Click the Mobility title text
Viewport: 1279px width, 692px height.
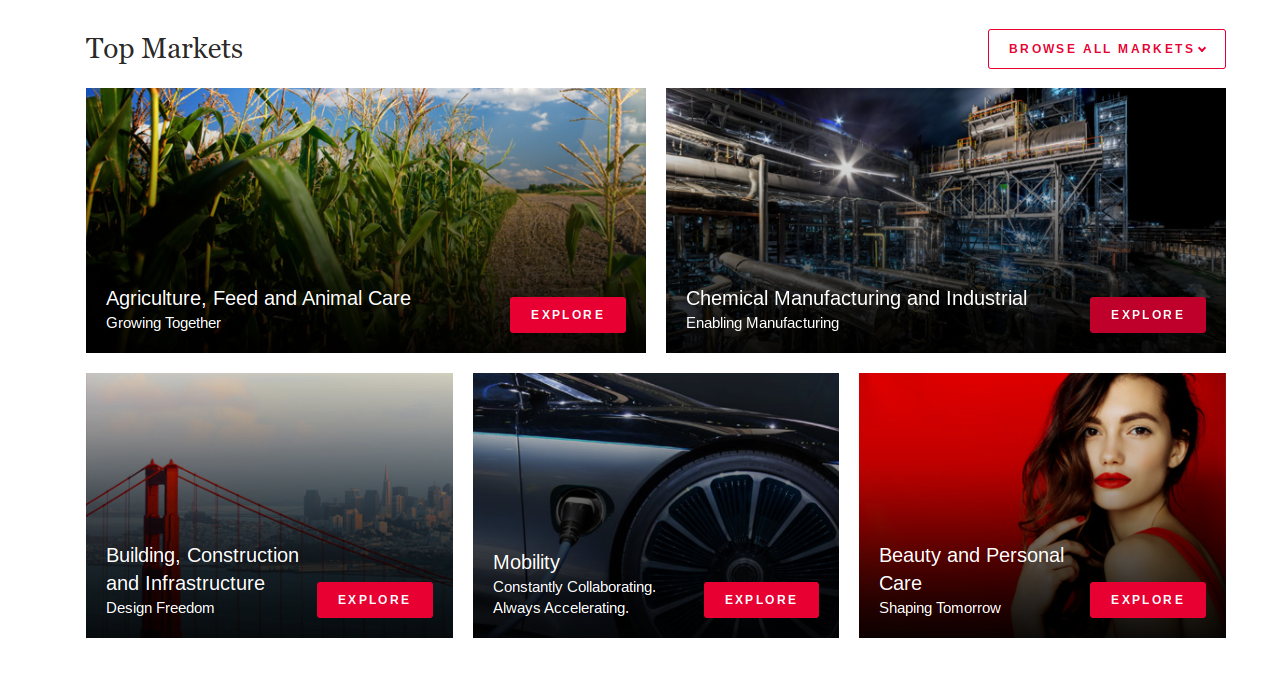[526, 562]
